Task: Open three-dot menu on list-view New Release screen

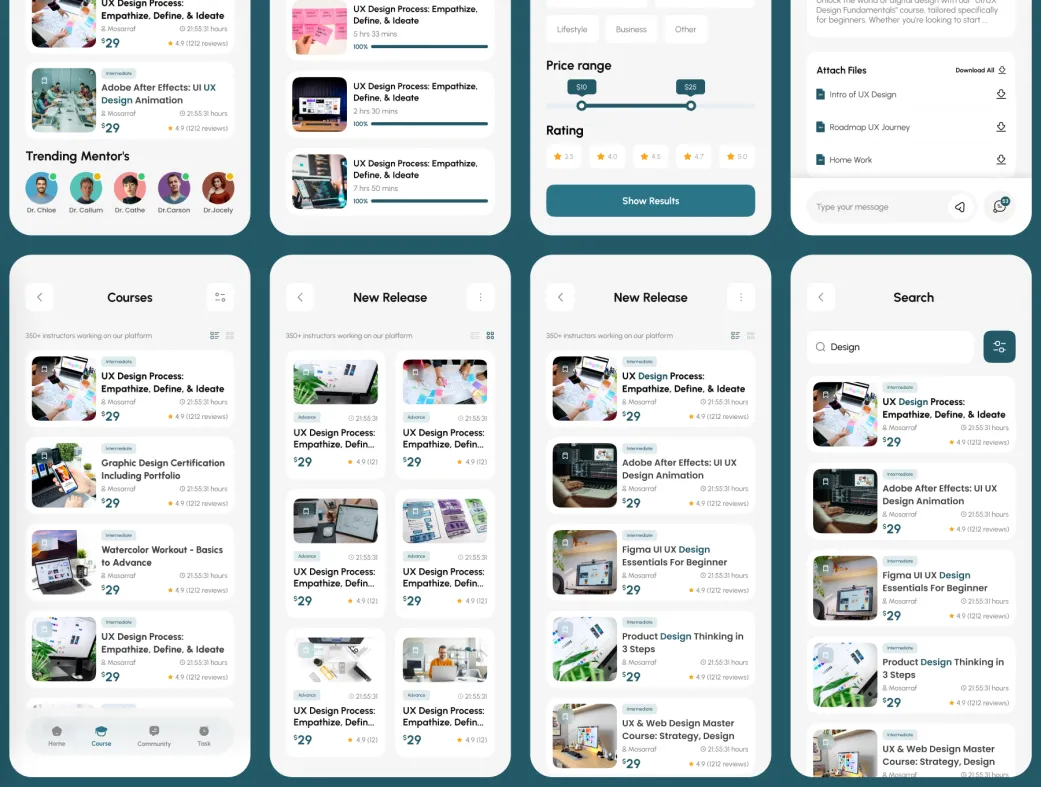Action: [x=740, y=297]
